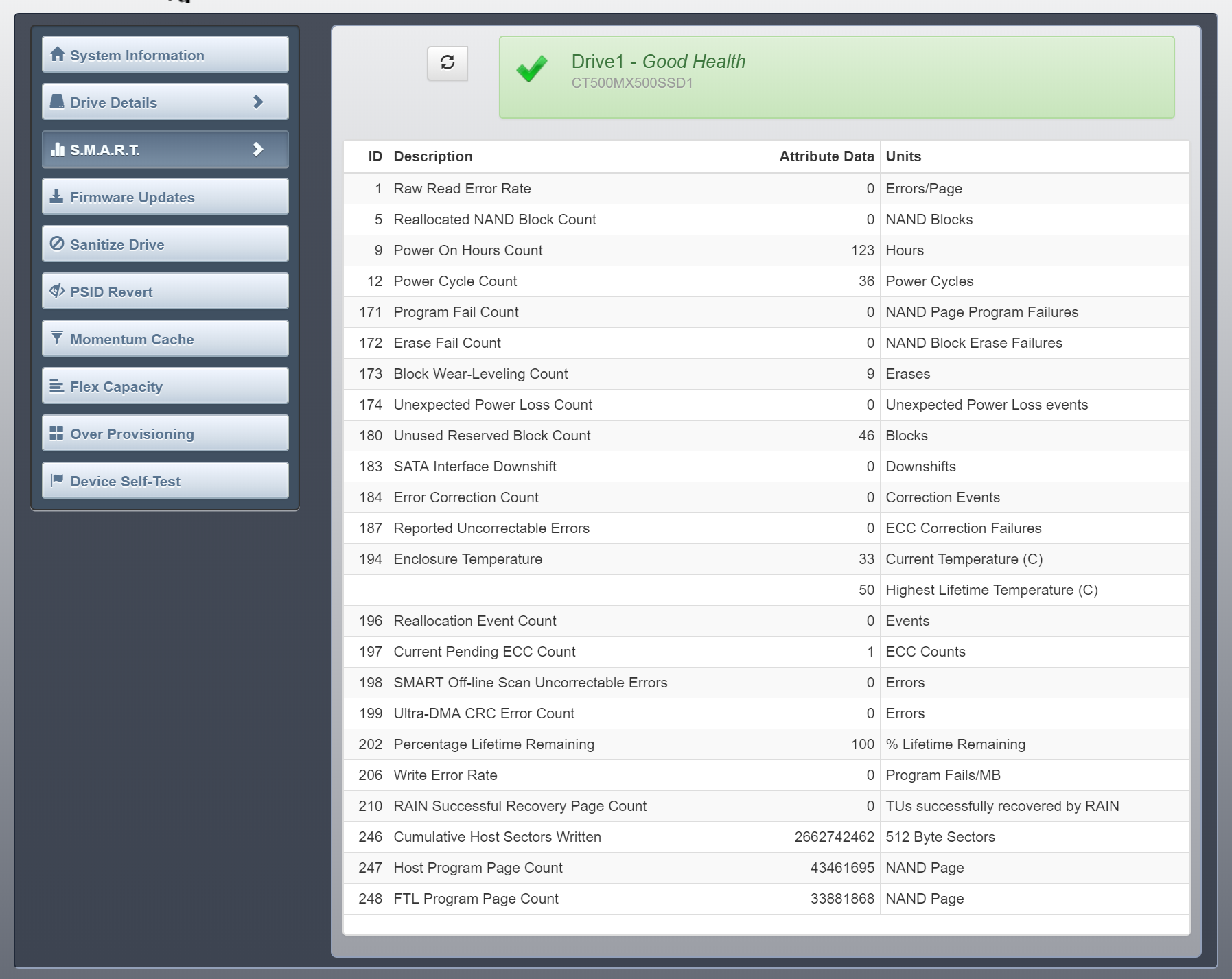Click the Highest Lifetime Temperature (C) text
Screen dimensions: 1232x979
tap(992, 590)
